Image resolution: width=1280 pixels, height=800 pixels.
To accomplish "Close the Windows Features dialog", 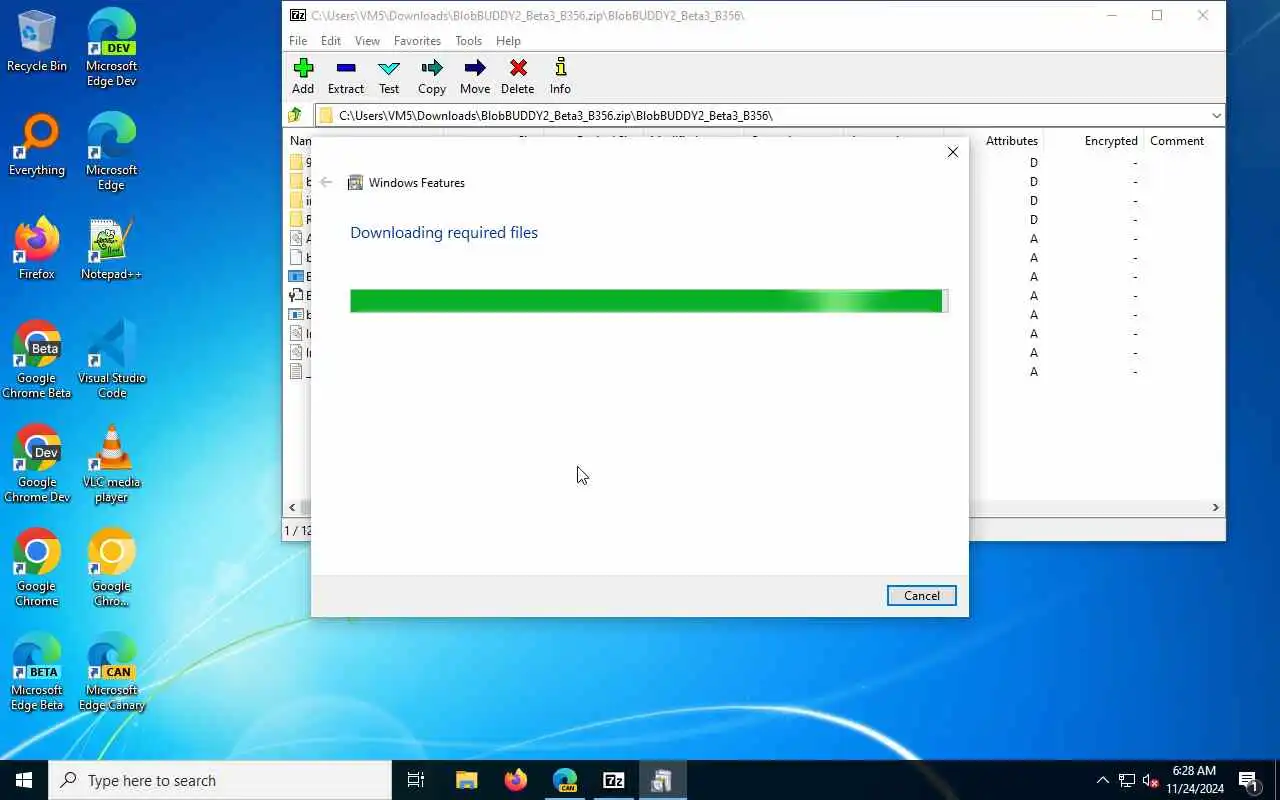I will [952, 152].
